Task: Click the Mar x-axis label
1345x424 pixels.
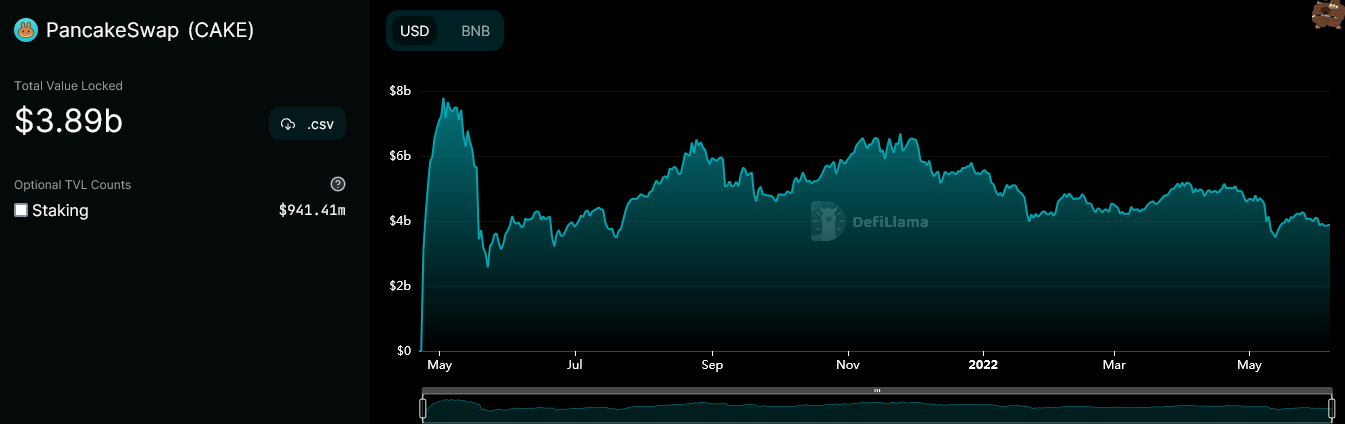Action: [1115, 366]
